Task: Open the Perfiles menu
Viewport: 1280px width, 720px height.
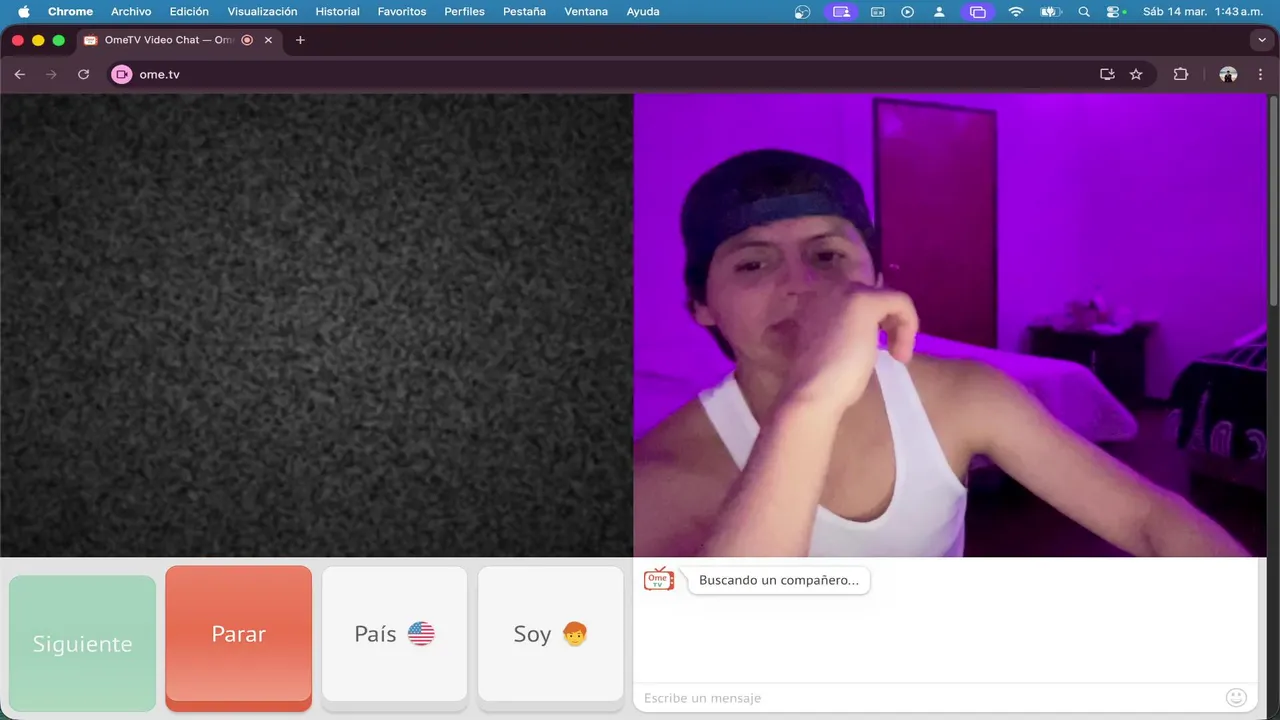Action: (x=464, y=12)
